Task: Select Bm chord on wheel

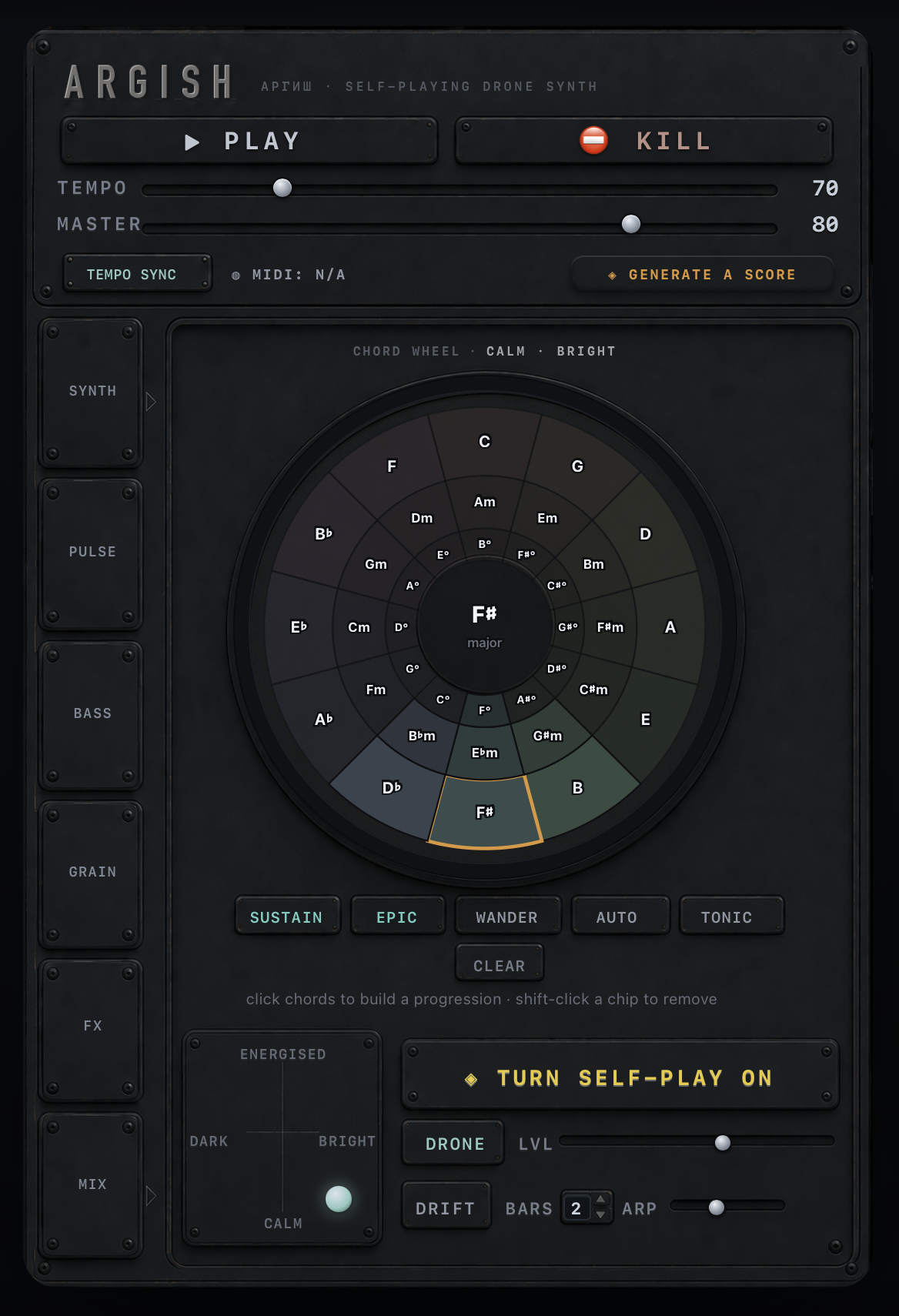Action: click(x=593, y=564)
